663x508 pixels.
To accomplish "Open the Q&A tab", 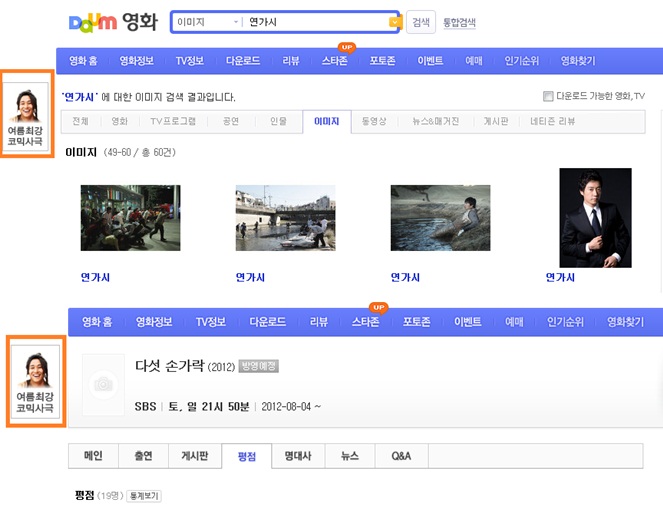I will coord(401,456).
